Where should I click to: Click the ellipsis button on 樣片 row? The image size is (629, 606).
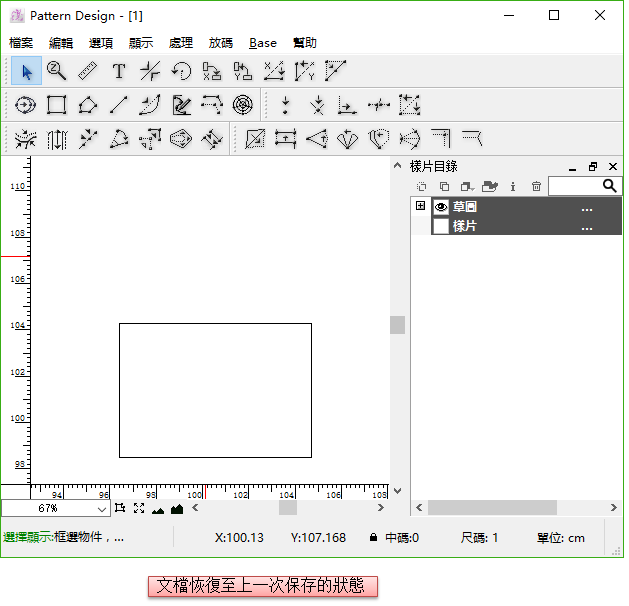[587, 227]
